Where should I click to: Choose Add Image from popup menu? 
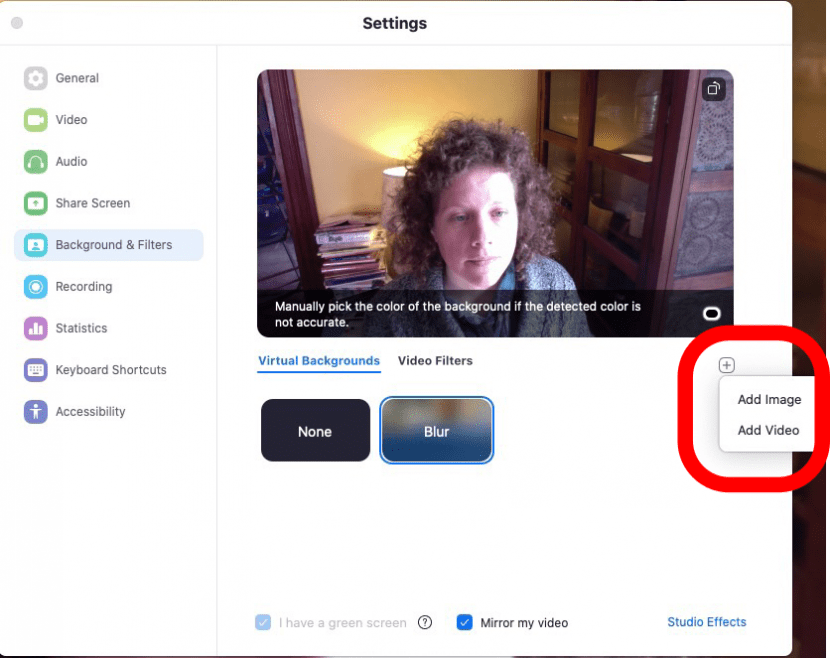[769, 400]
